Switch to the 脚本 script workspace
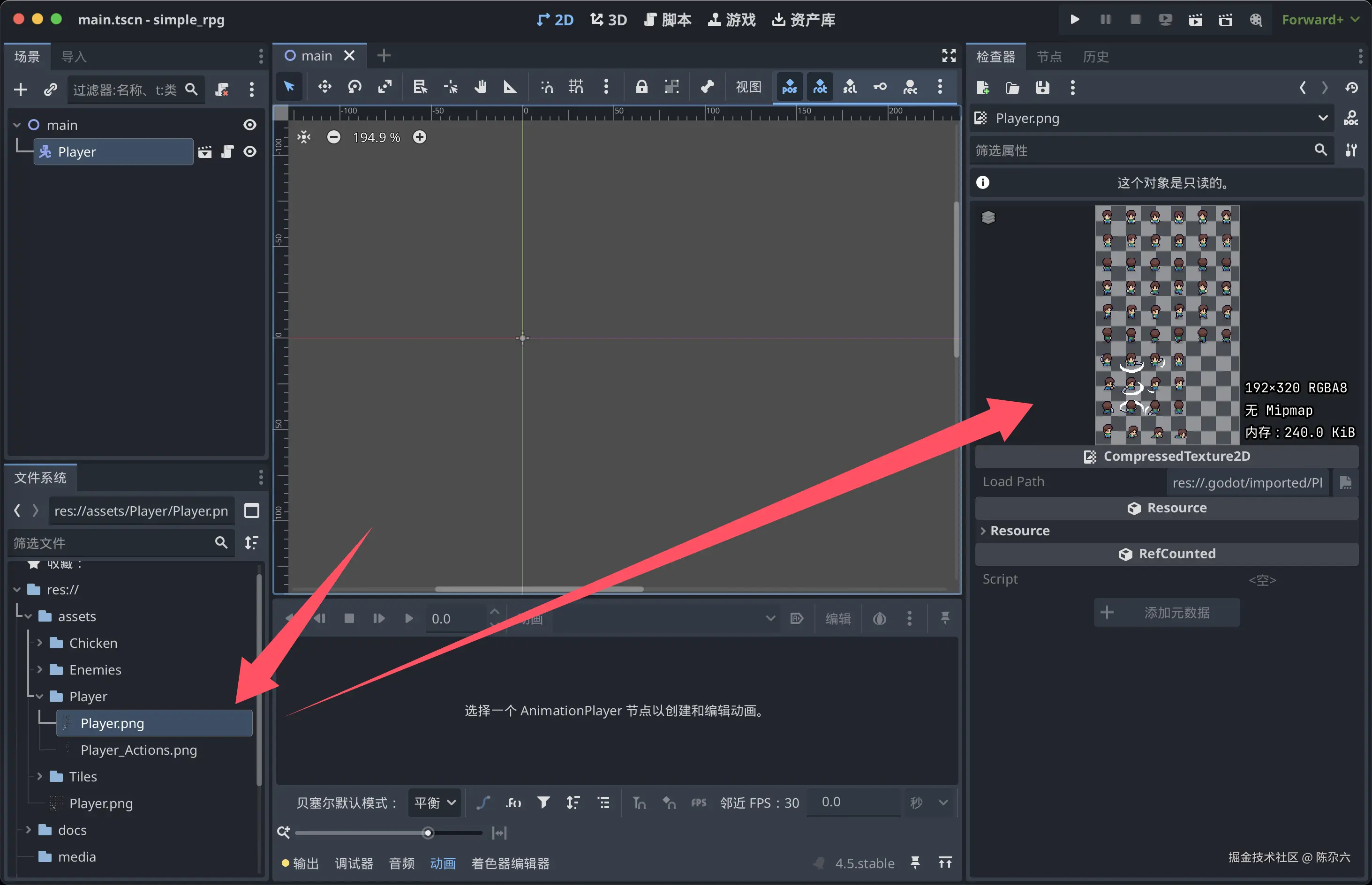The height and width of the screenshot is (885, 1372). [x=668, y=20]
